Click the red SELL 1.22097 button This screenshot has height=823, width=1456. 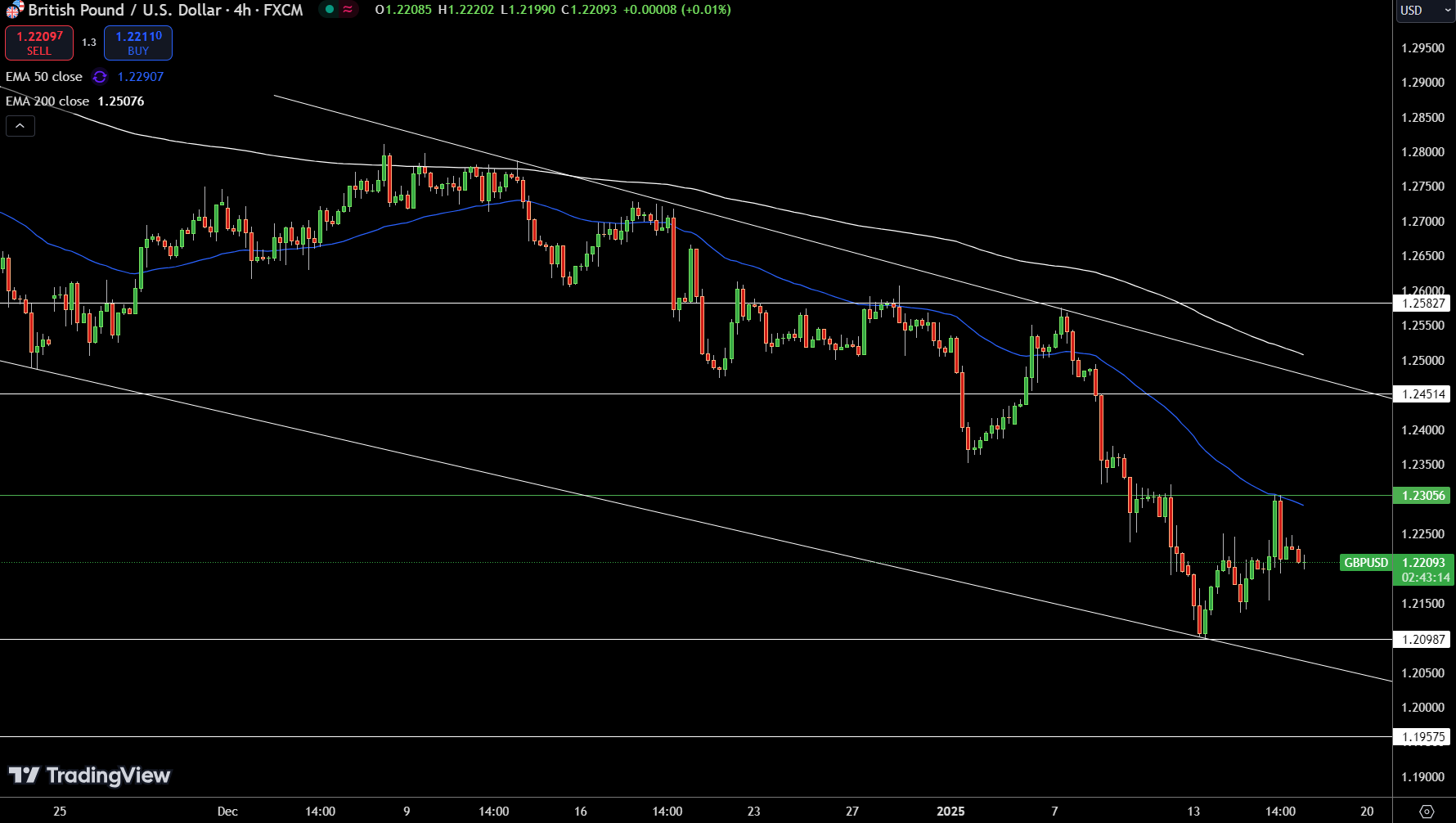pyautogui.click(x=39, y=43)
